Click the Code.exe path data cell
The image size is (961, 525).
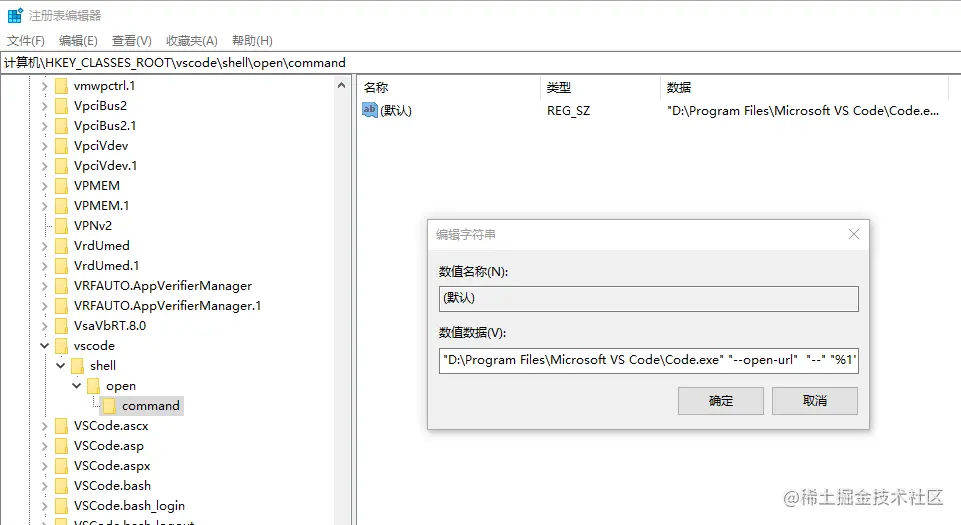click(x=803, y=111)
